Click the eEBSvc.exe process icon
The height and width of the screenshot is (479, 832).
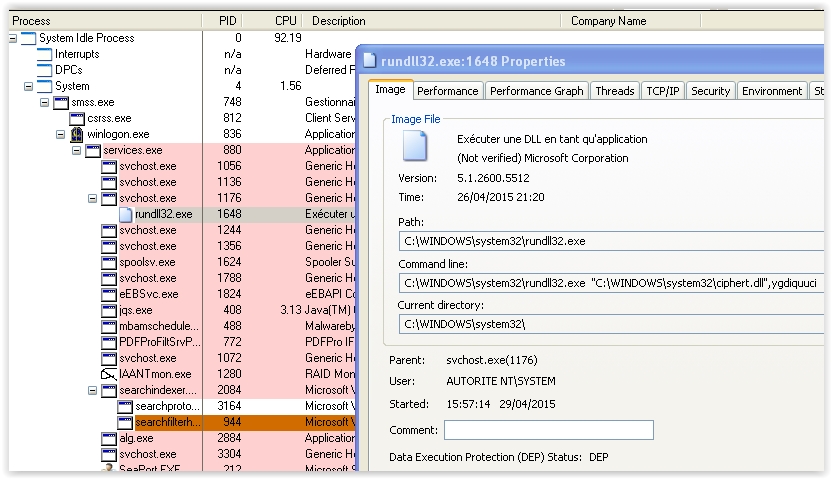[109, 294]
